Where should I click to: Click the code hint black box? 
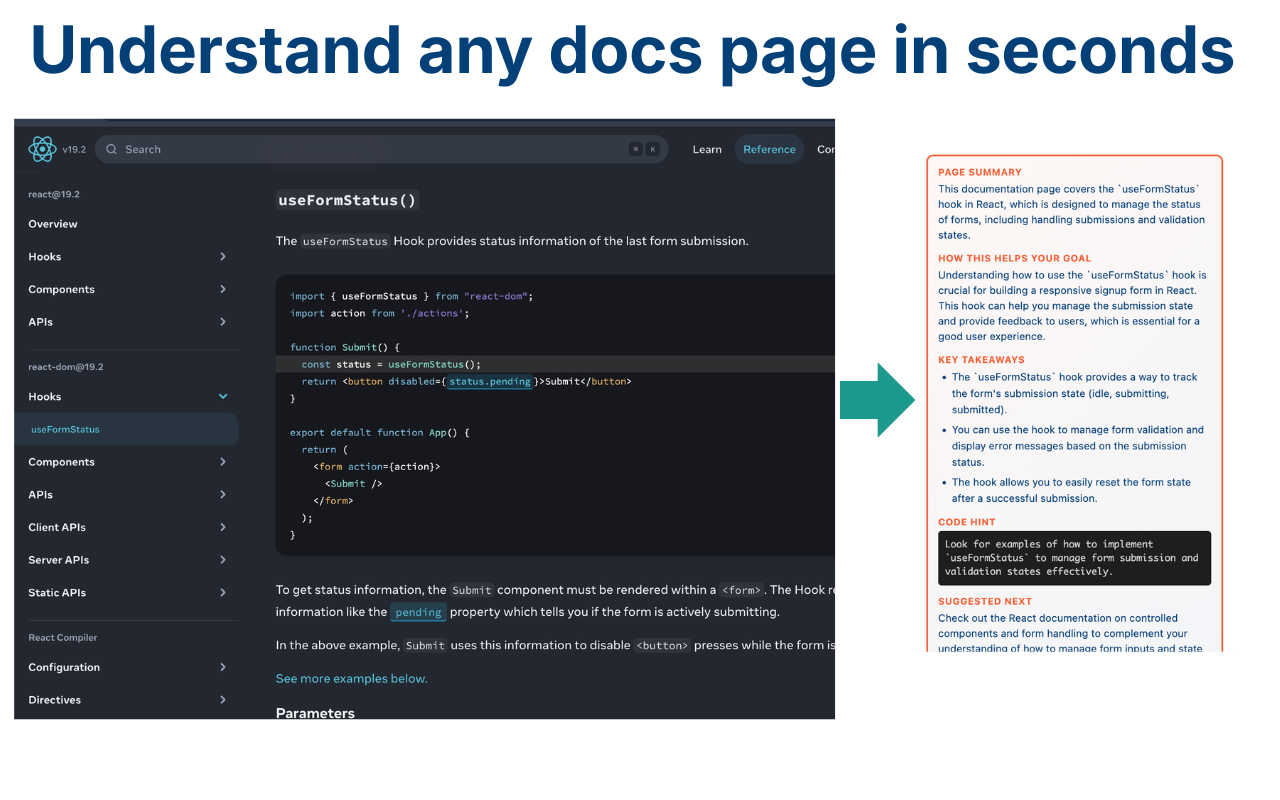pos(1074,558)
